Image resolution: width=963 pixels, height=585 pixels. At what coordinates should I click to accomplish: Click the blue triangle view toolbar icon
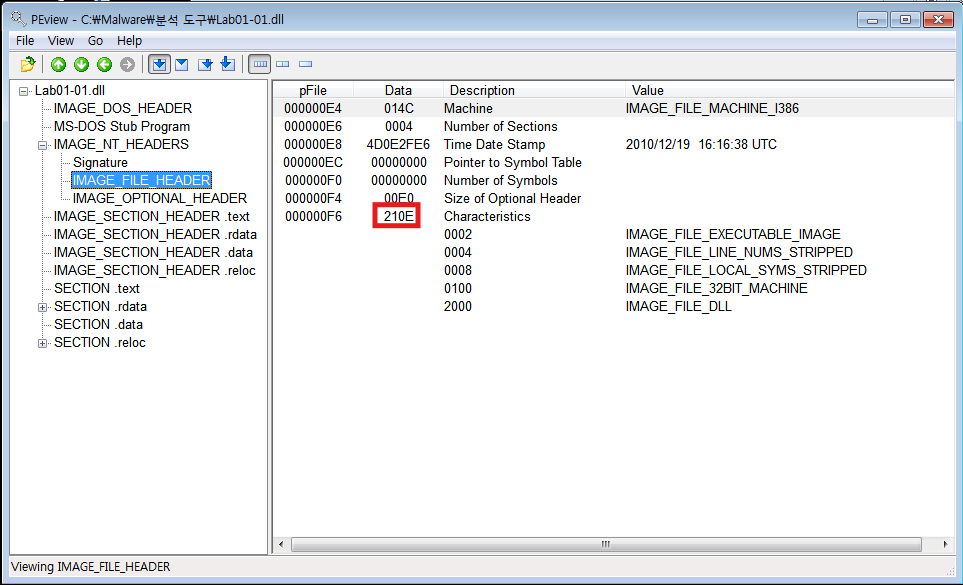pos(182,64)
